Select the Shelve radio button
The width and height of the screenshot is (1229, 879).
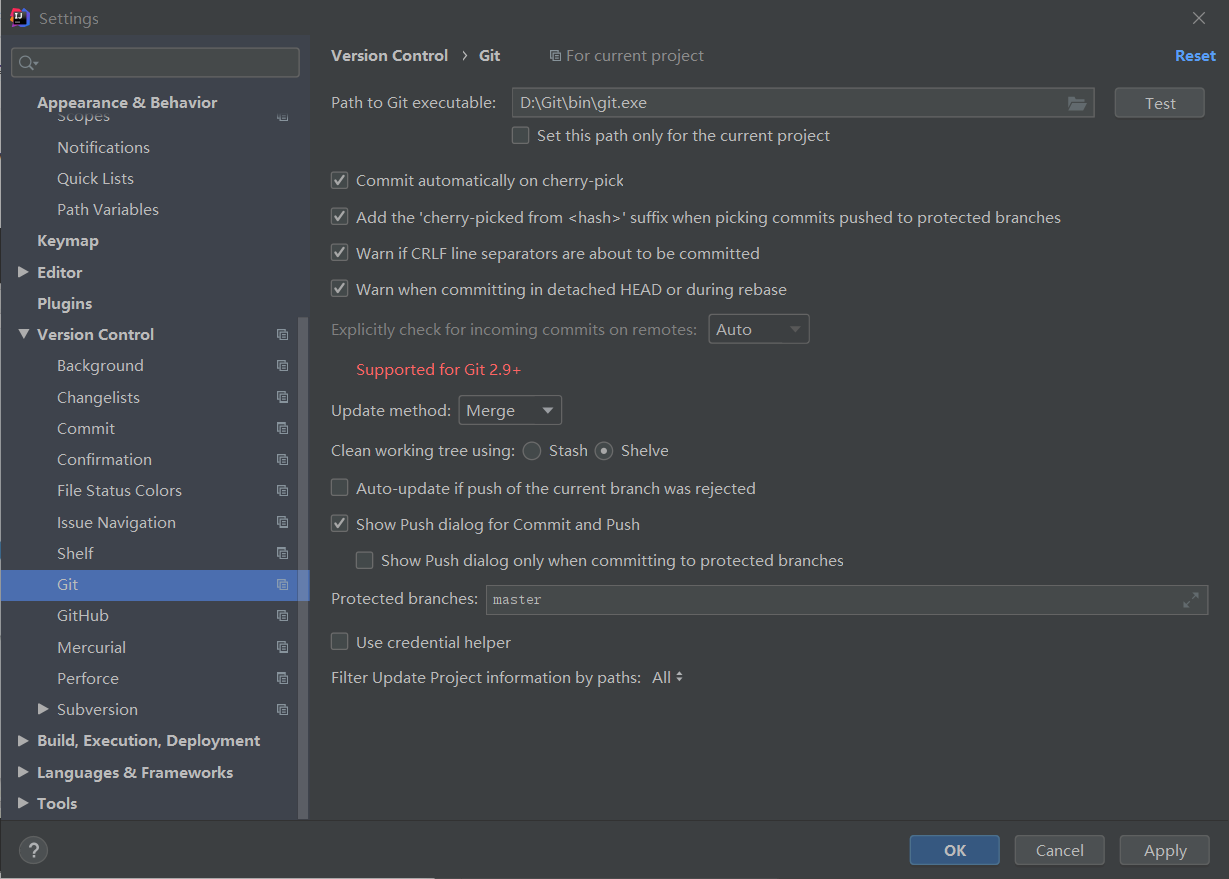coord(604,451)
